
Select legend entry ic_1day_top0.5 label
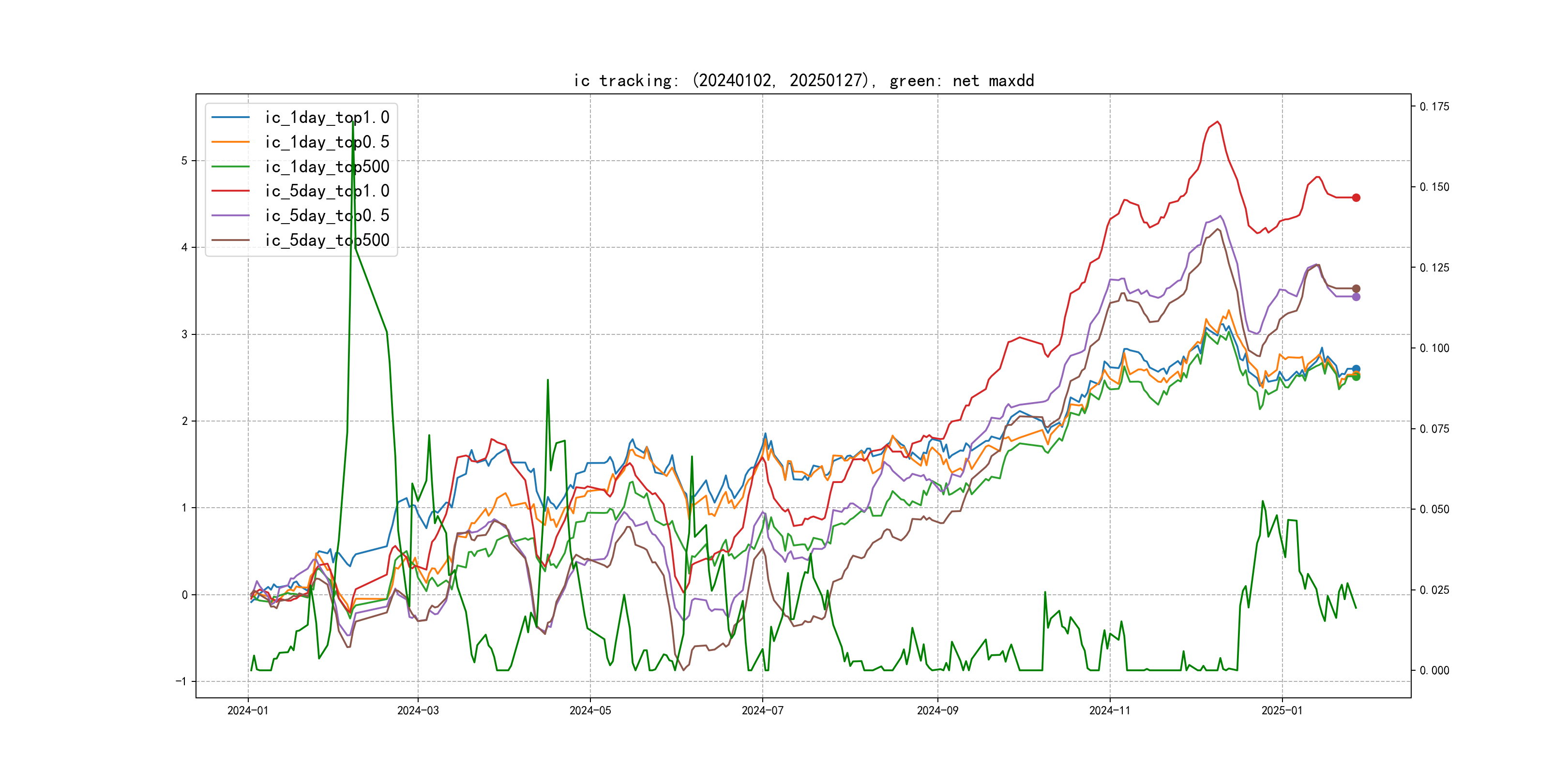pyautogui.click(x=327, y=142)
